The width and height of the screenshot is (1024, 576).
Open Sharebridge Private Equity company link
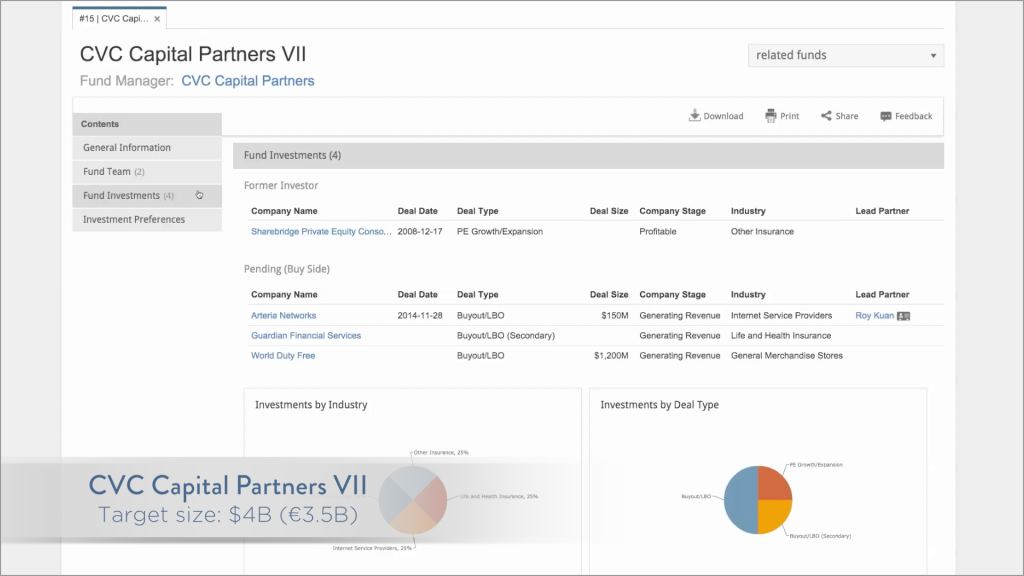coord(321,231)
